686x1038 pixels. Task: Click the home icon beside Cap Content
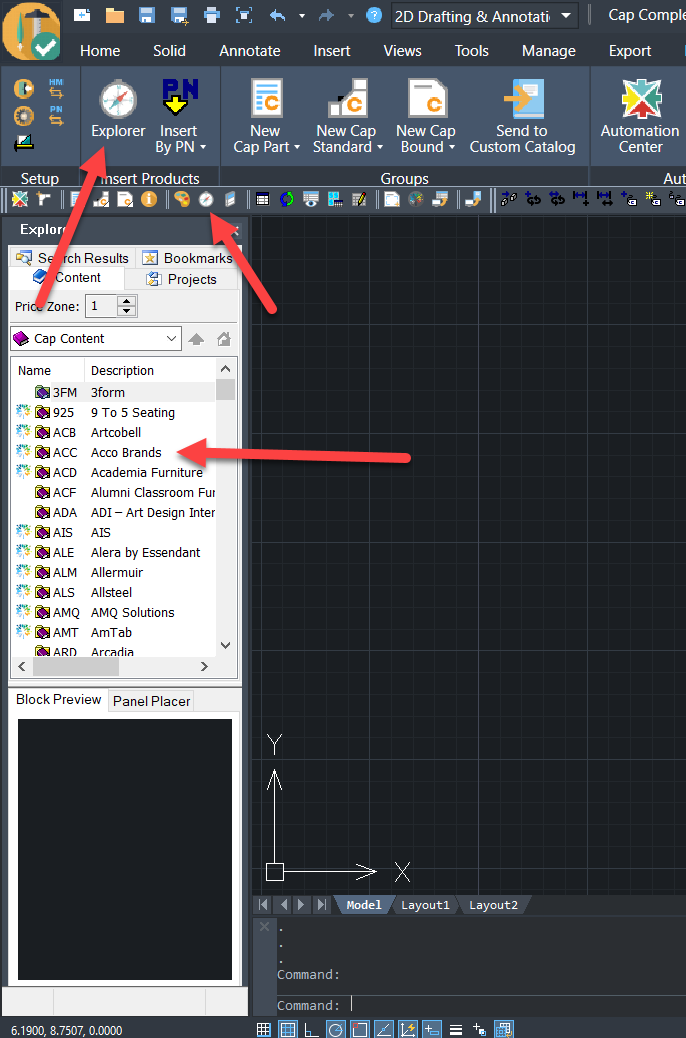tap(224, 339)
